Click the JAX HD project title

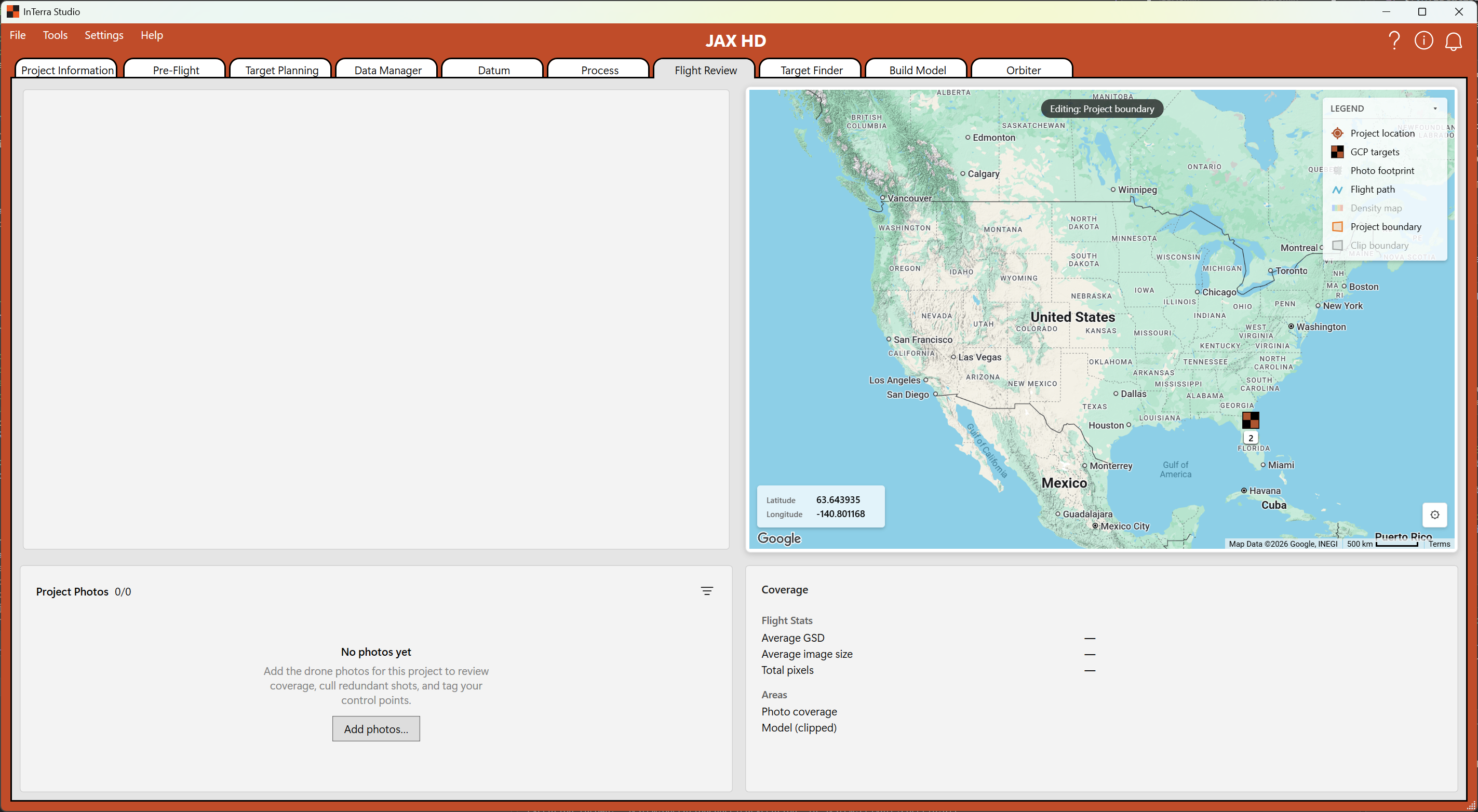(736, 40)
